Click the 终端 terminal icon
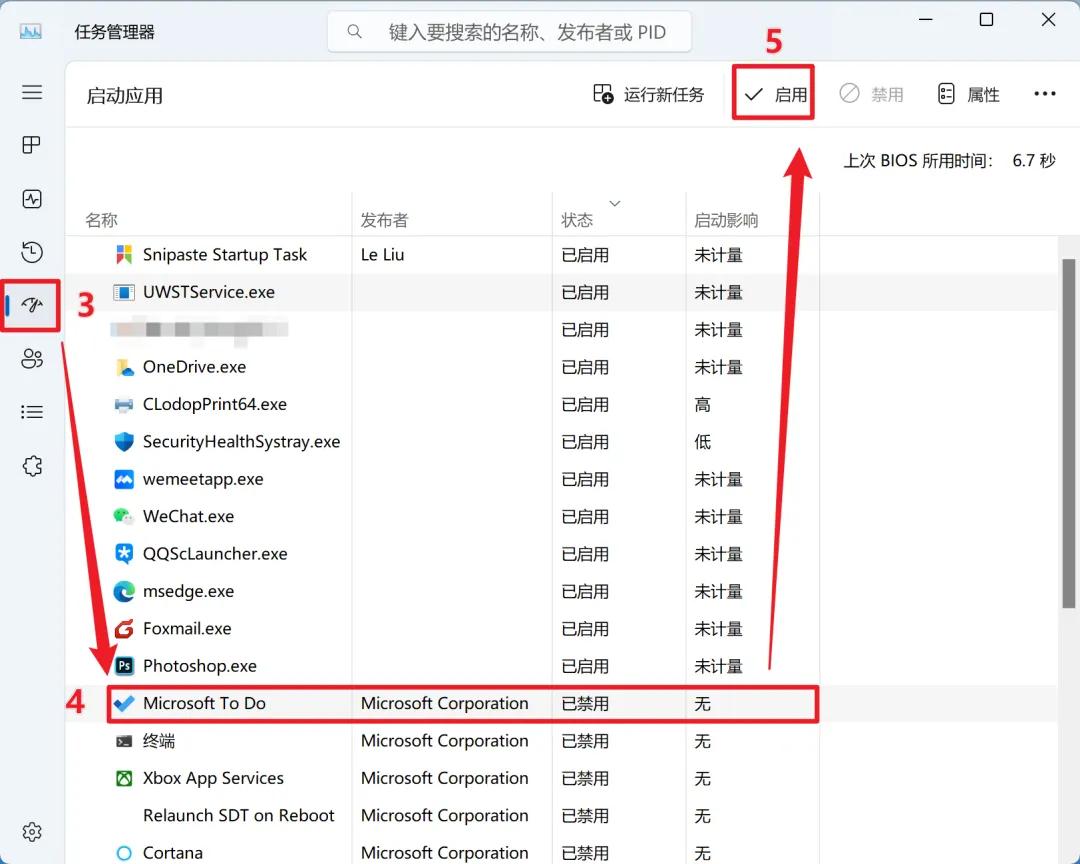The height and width of the screenshot is (864, 1080). click(x=124, y=741)
